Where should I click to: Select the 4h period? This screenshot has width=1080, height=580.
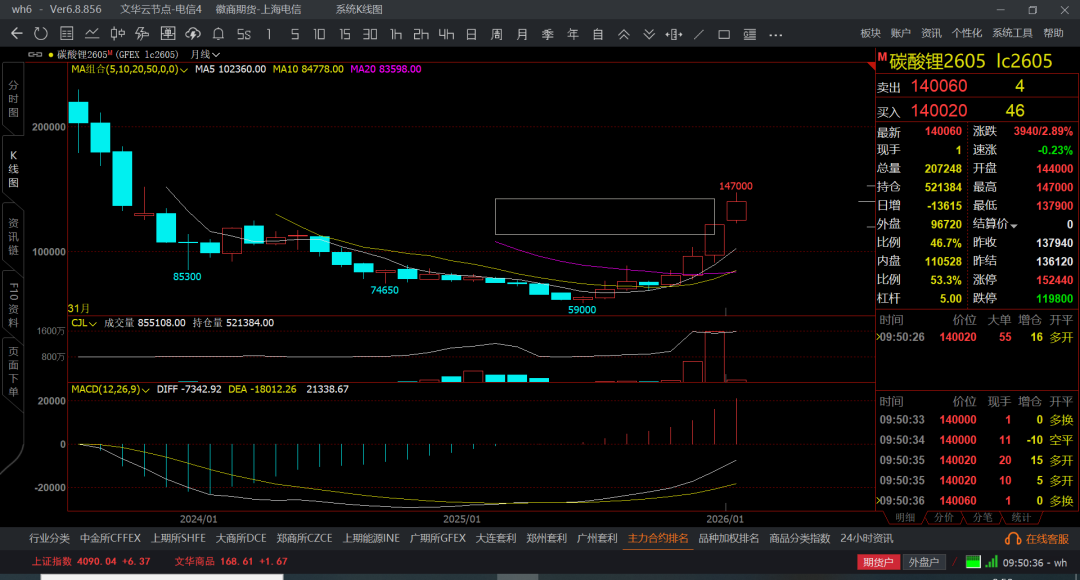(446, 34)
